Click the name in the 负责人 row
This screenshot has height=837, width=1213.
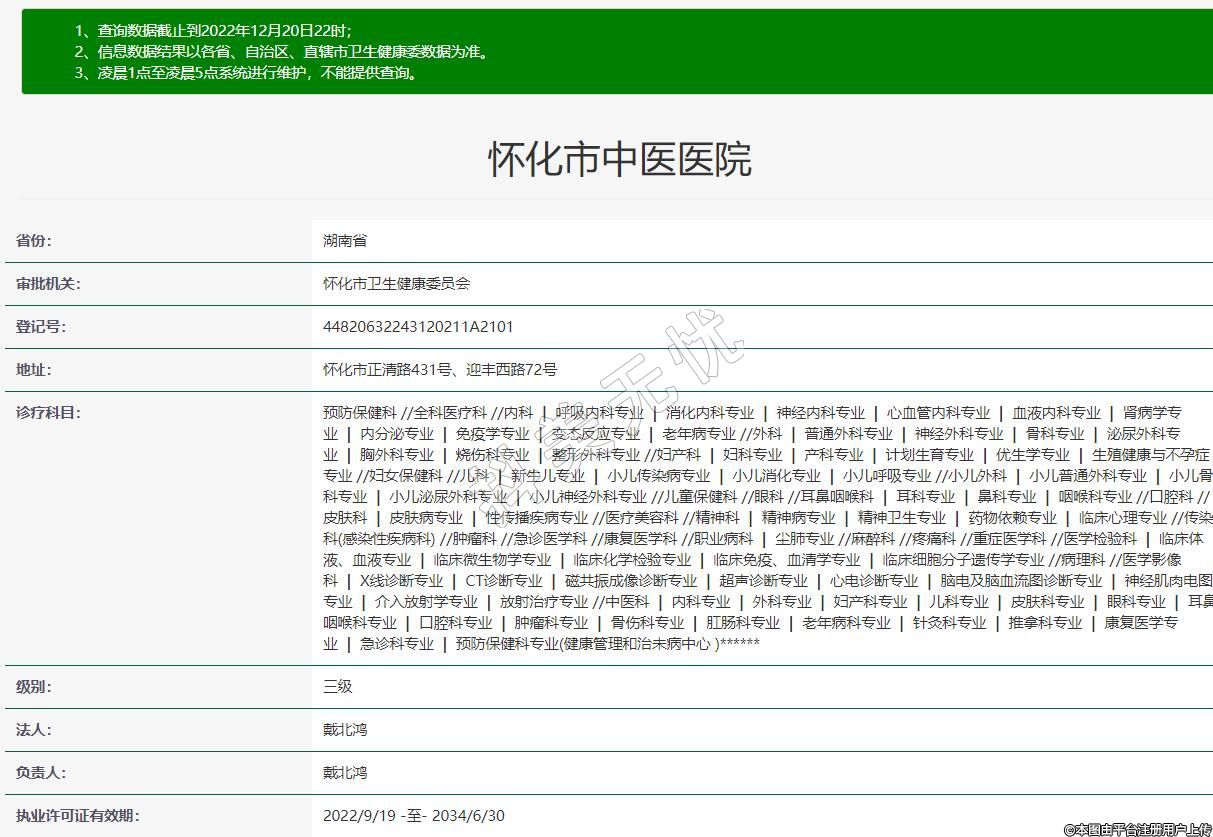point(345,773)
